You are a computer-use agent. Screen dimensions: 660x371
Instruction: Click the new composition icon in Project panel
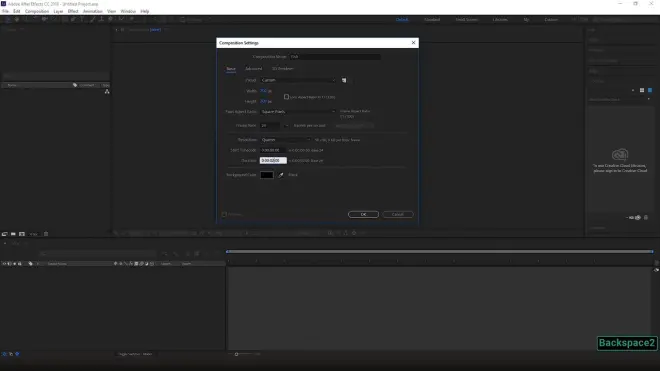(22, 234)
